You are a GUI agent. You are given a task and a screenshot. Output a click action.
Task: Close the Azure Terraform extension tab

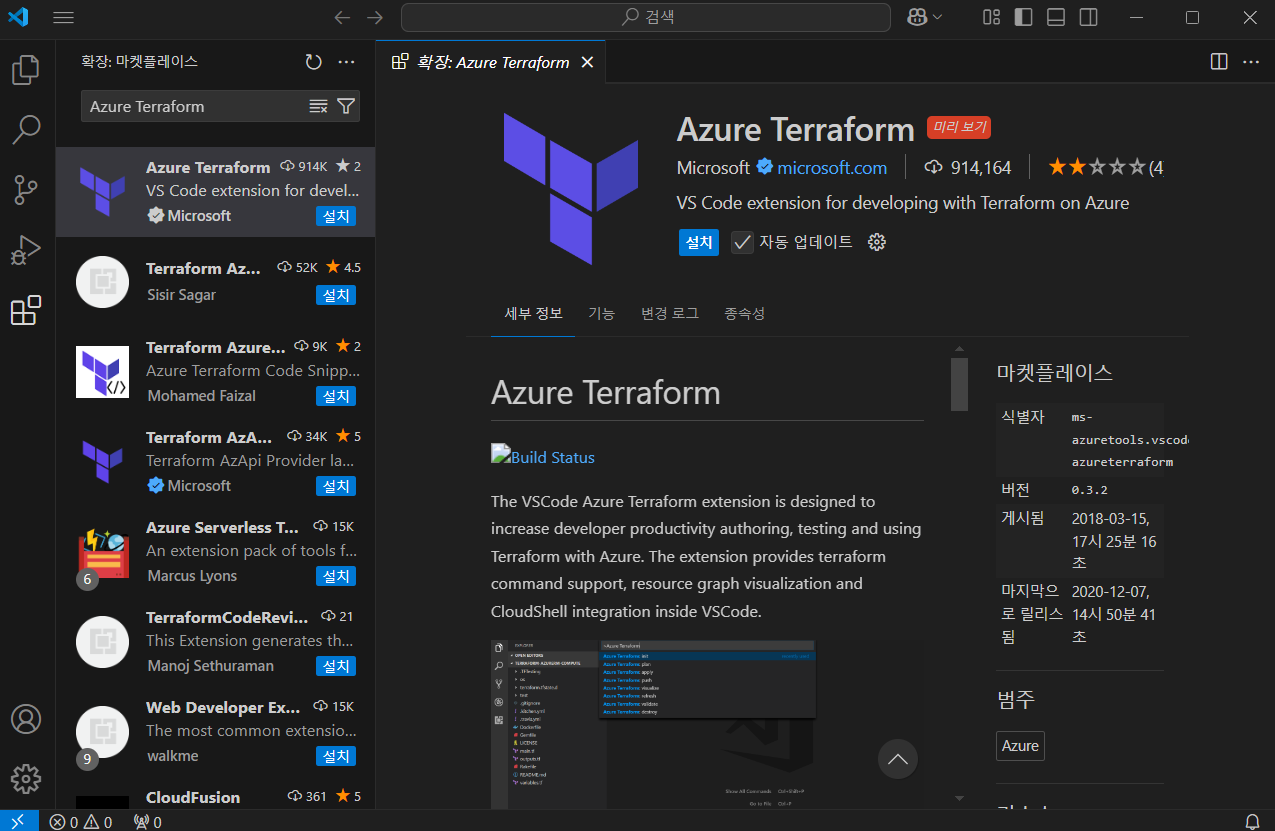pyautogui.click(x=587, y=62)
